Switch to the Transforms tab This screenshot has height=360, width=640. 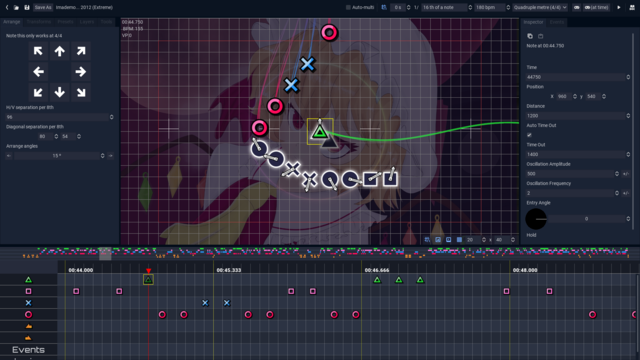(39, 22)
